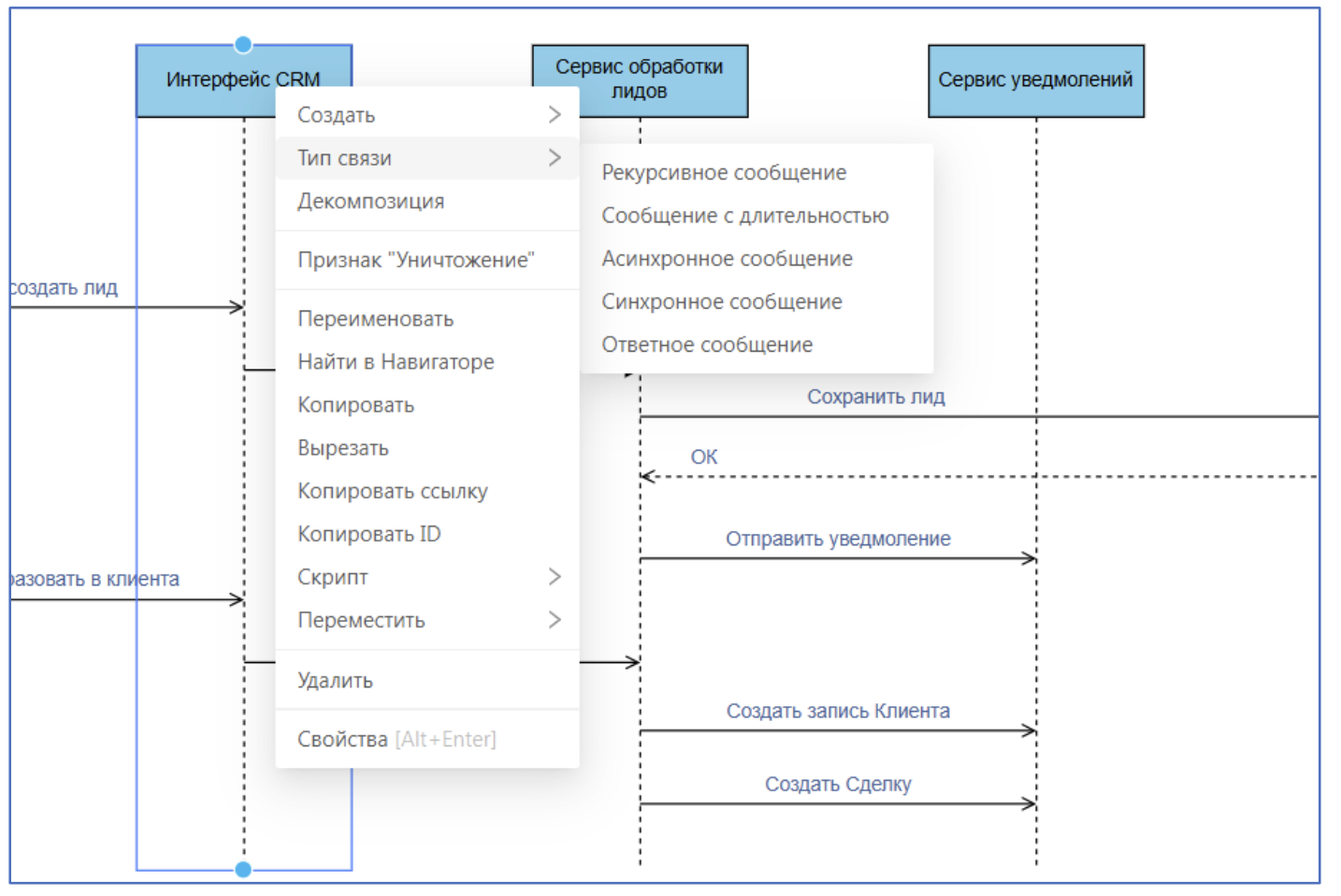Click the top blue handle of Интерфейс CRM lifeline
This screenshot has width=1341, height=896.
pyautogui.click(x=243, y=44)
